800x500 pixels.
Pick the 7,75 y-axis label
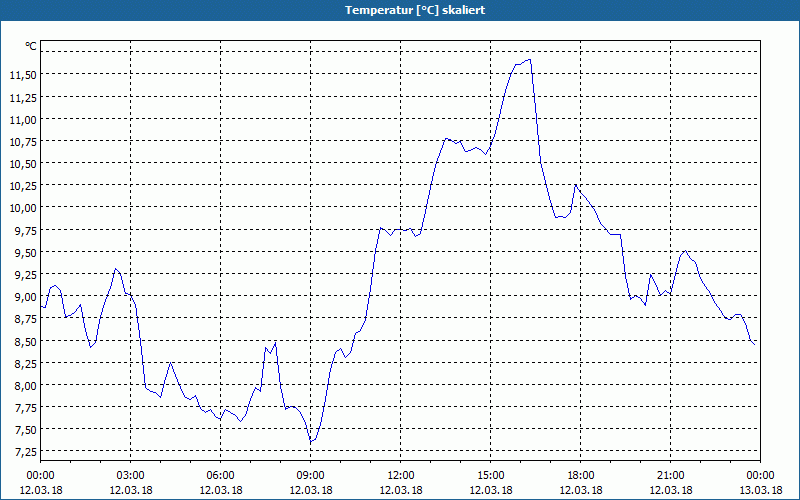[x=26, y=408]
